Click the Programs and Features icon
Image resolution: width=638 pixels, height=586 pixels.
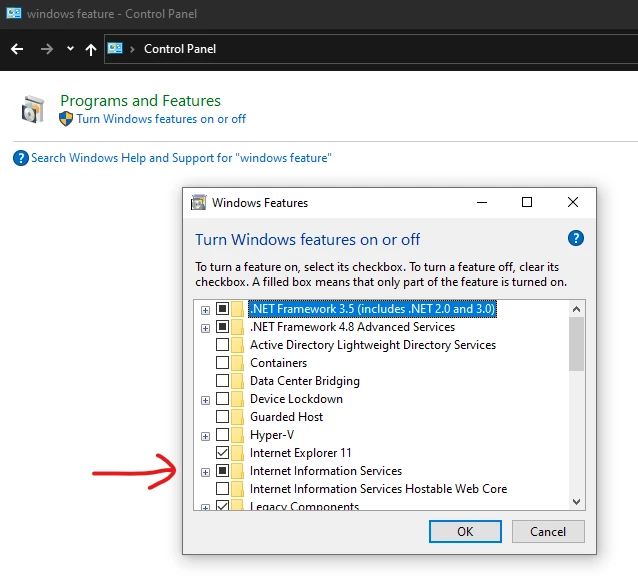[33, 109]
